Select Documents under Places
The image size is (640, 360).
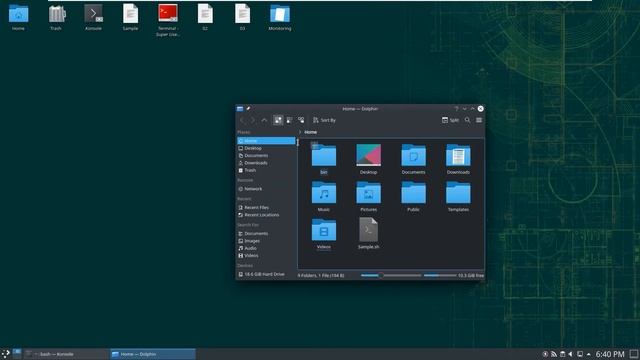tap(266, 156)
